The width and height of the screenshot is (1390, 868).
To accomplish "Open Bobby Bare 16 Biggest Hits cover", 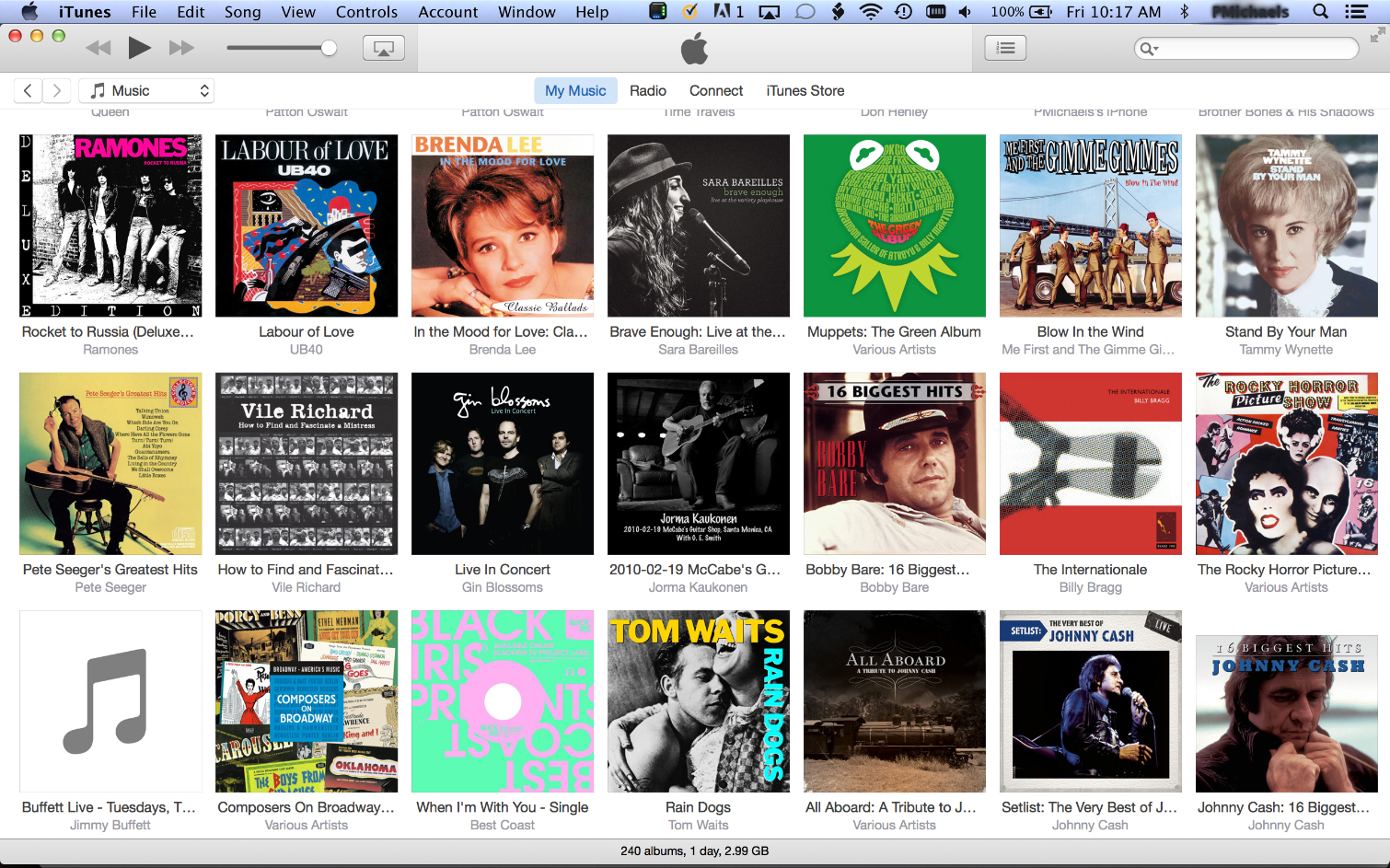I will pos(895,463).
